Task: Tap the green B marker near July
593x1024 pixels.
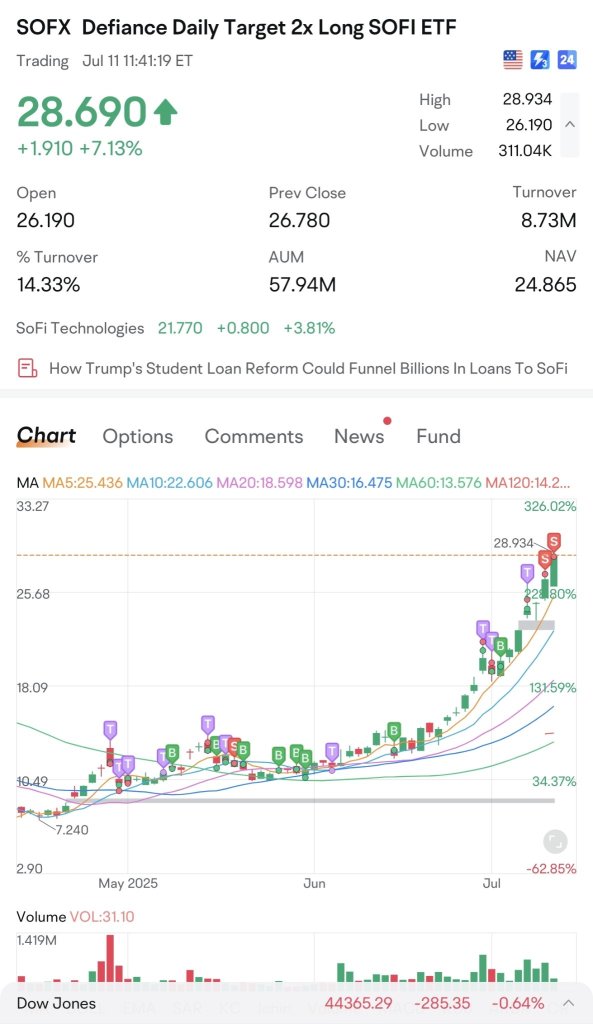Action: pyautogui.click(x=500, y=647)
